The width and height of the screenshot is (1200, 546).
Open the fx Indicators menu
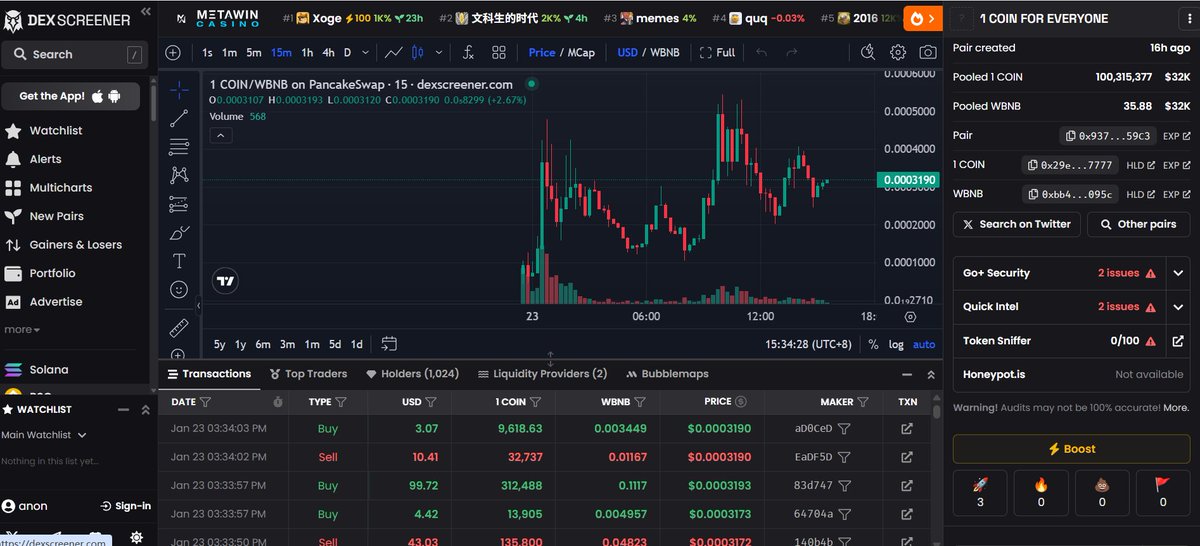[x=467, y=53]
